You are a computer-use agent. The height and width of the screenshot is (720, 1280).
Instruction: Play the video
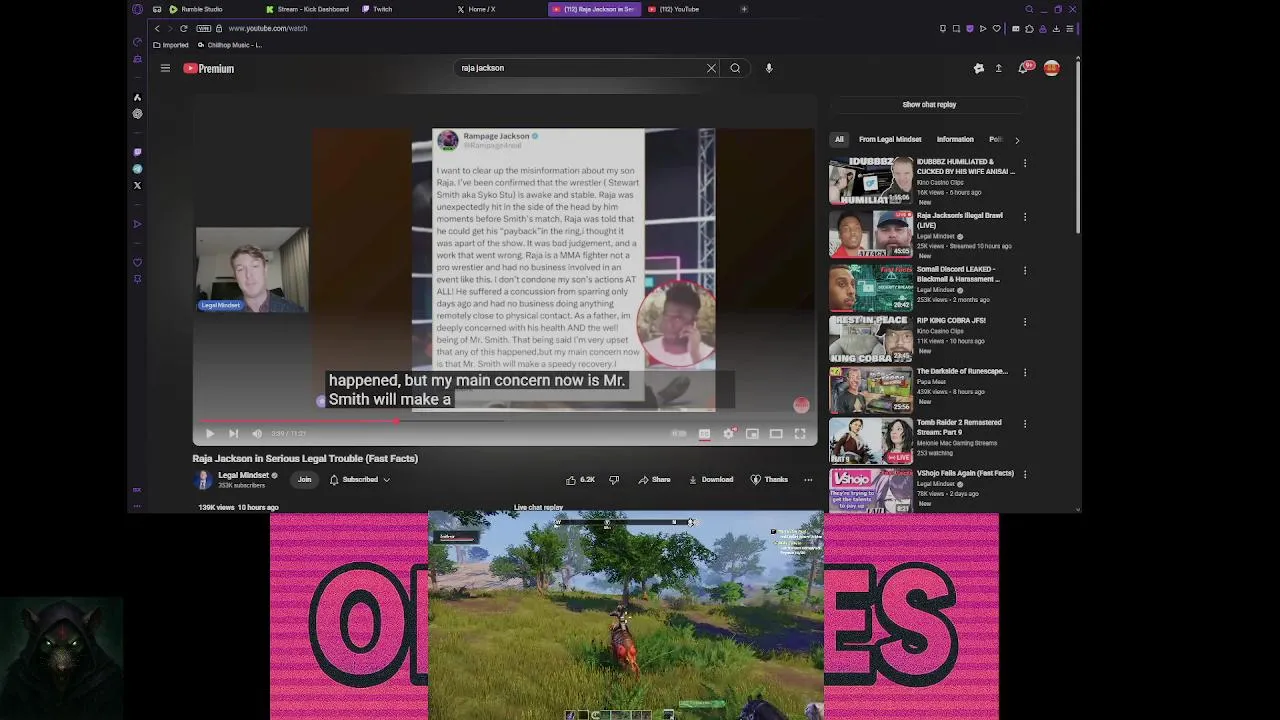pos(210,433)
